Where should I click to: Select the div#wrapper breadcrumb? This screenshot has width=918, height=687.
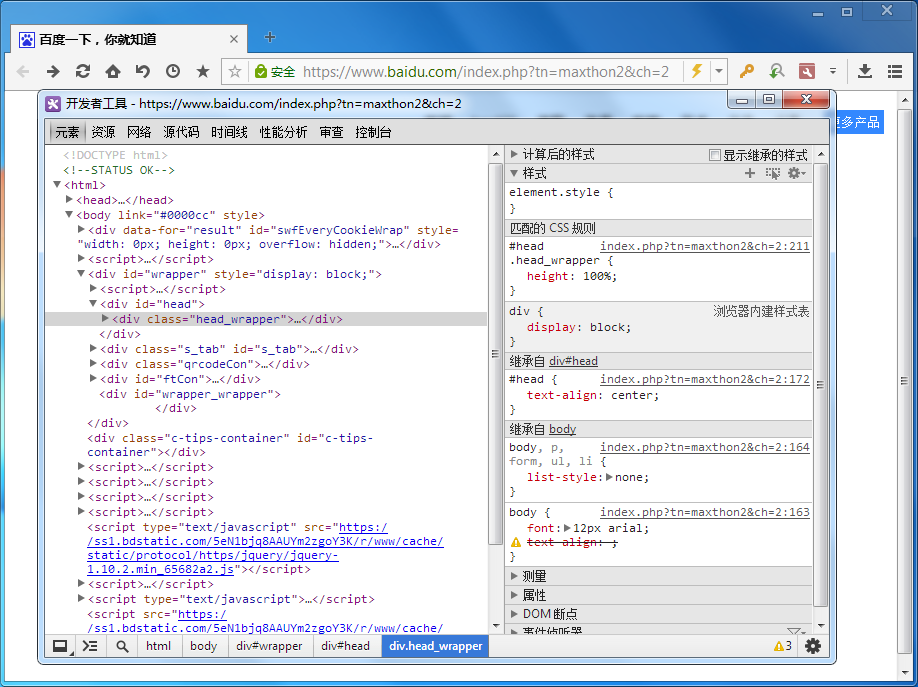point(269,646)
